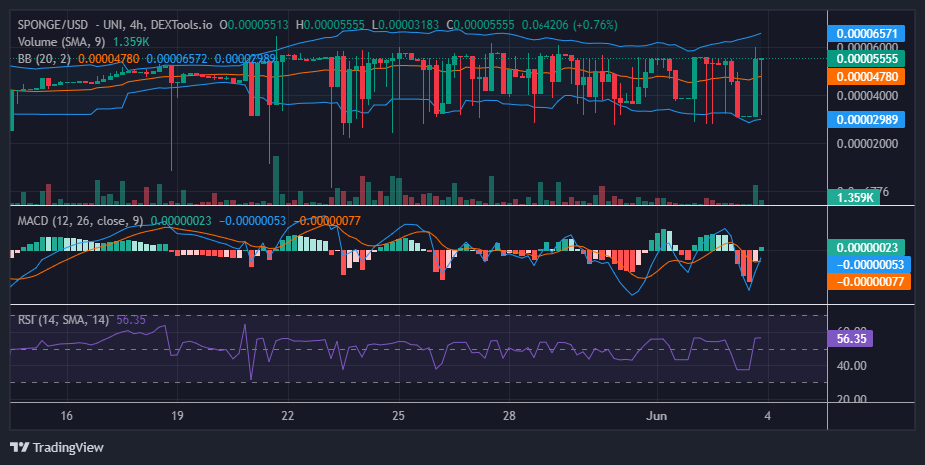925x465 pixels.
Task: Click the Volume legend value 1.359K
Action: coord(132,42)
